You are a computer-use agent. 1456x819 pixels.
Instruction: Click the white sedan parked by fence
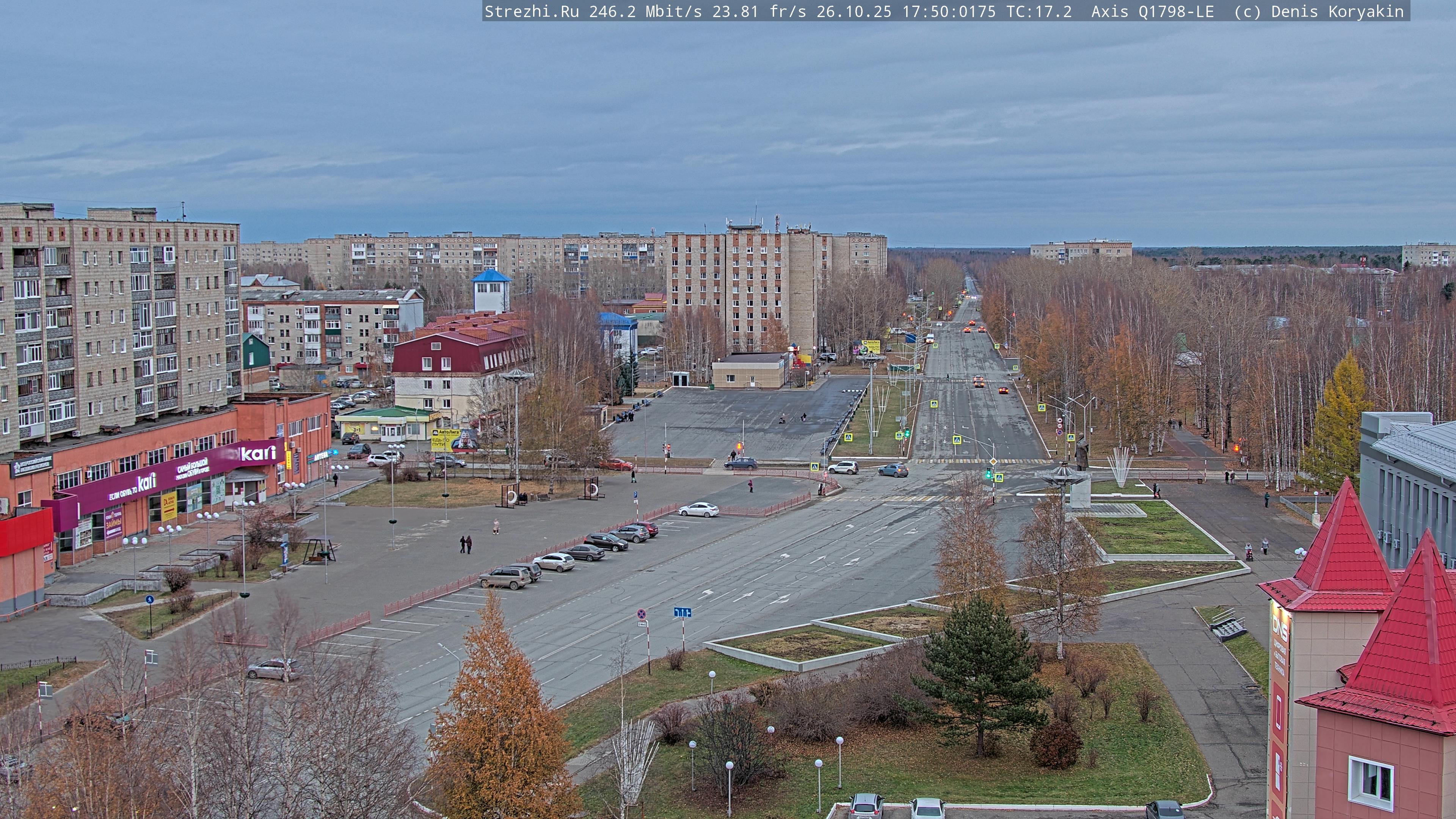pos(698,509)
